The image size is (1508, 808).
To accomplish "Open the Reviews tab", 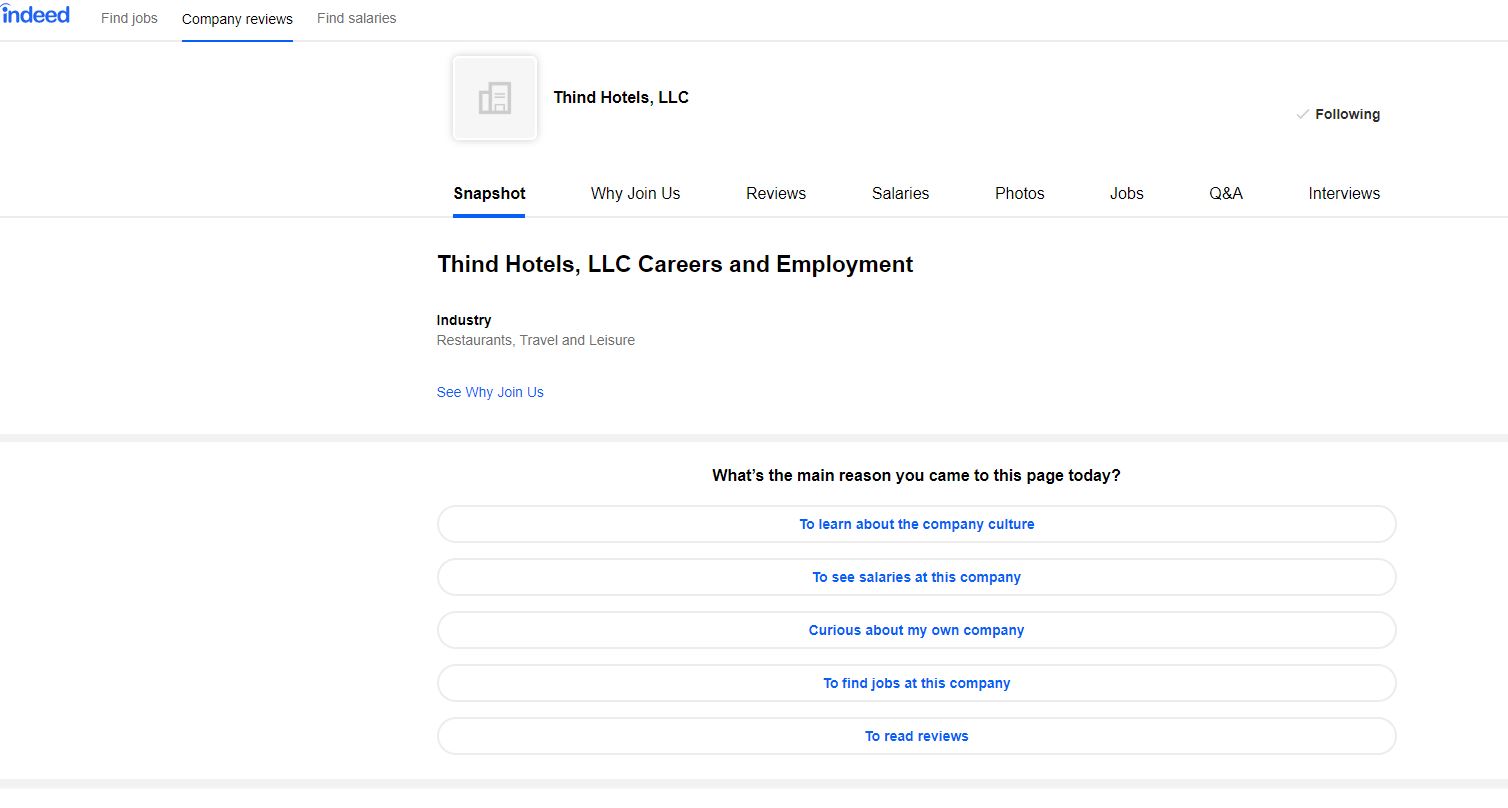I will tap(776, 194).
